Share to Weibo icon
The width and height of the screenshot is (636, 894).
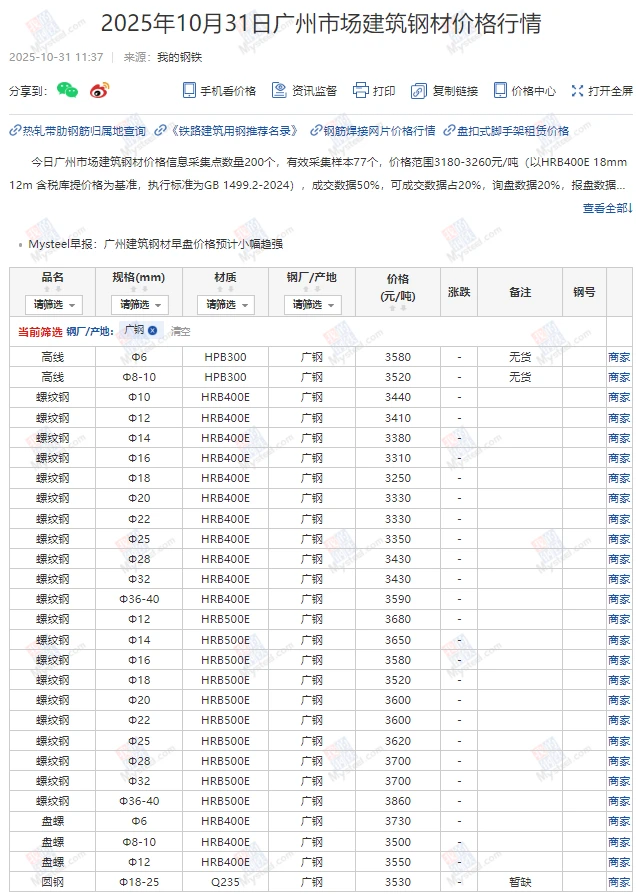[x=100, y=91]
